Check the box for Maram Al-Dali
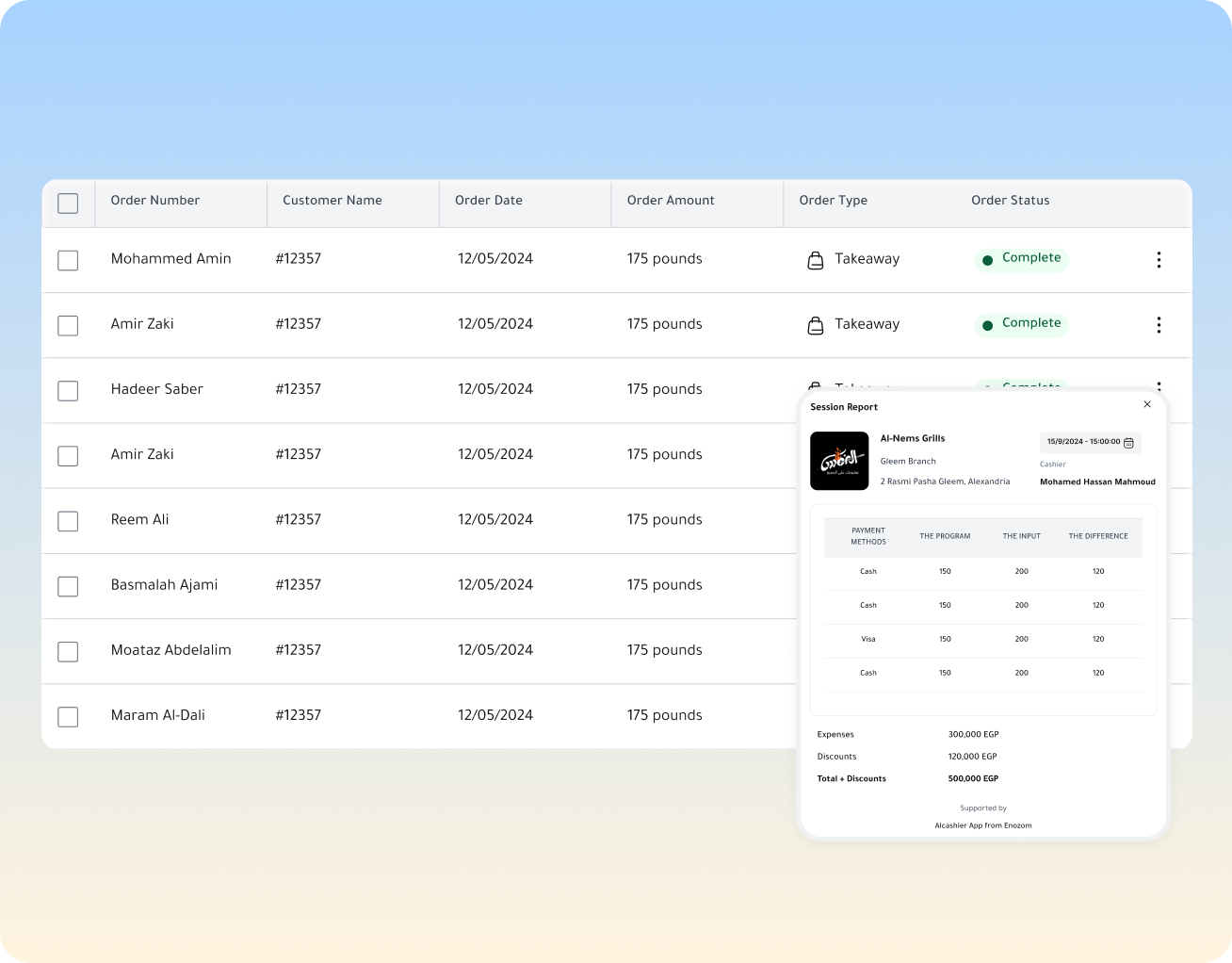The width and height of the screenshot is (1232, 963). [x=68, y=716]
